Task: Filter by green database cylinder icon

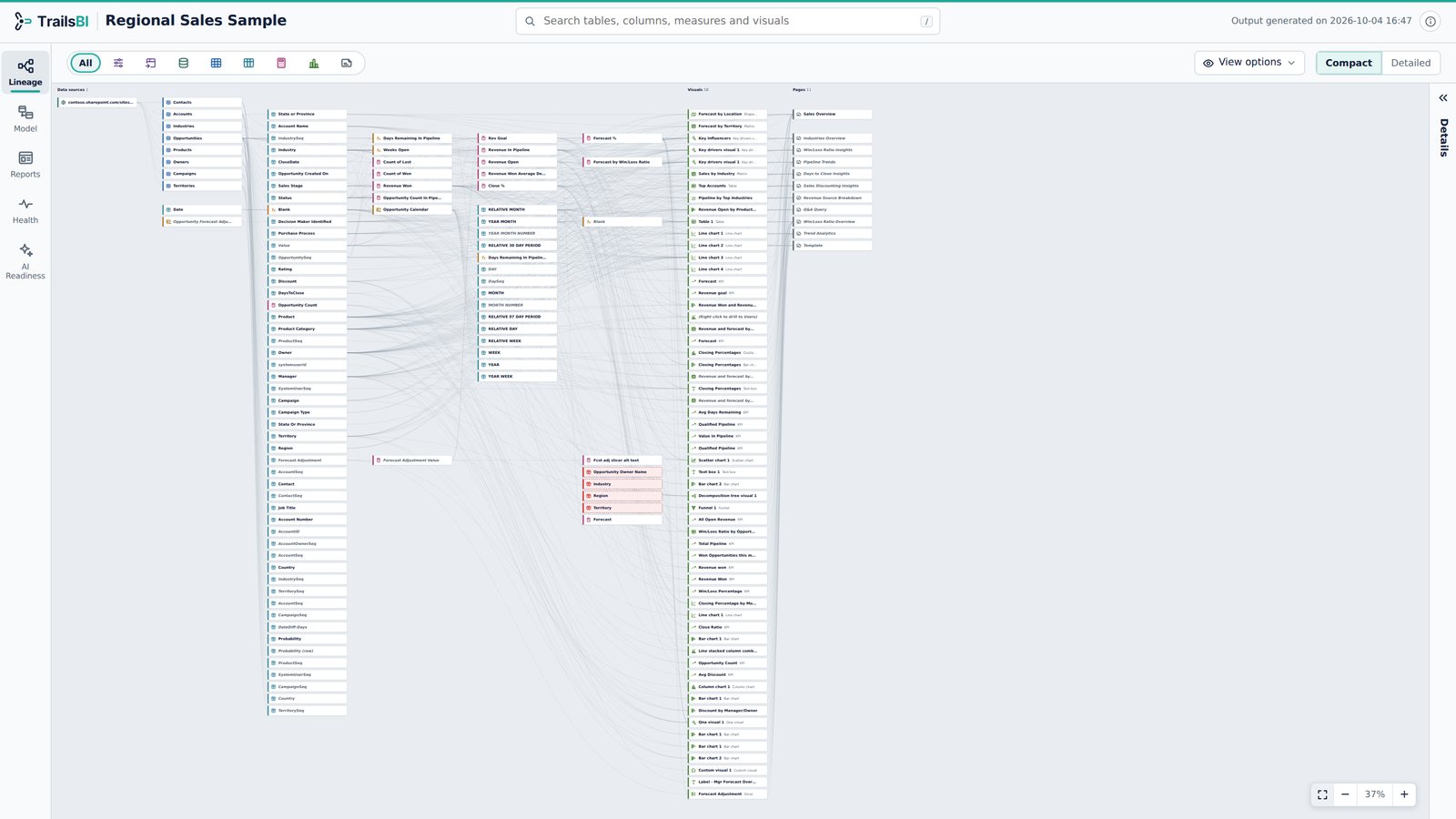Action: point(183,63)
